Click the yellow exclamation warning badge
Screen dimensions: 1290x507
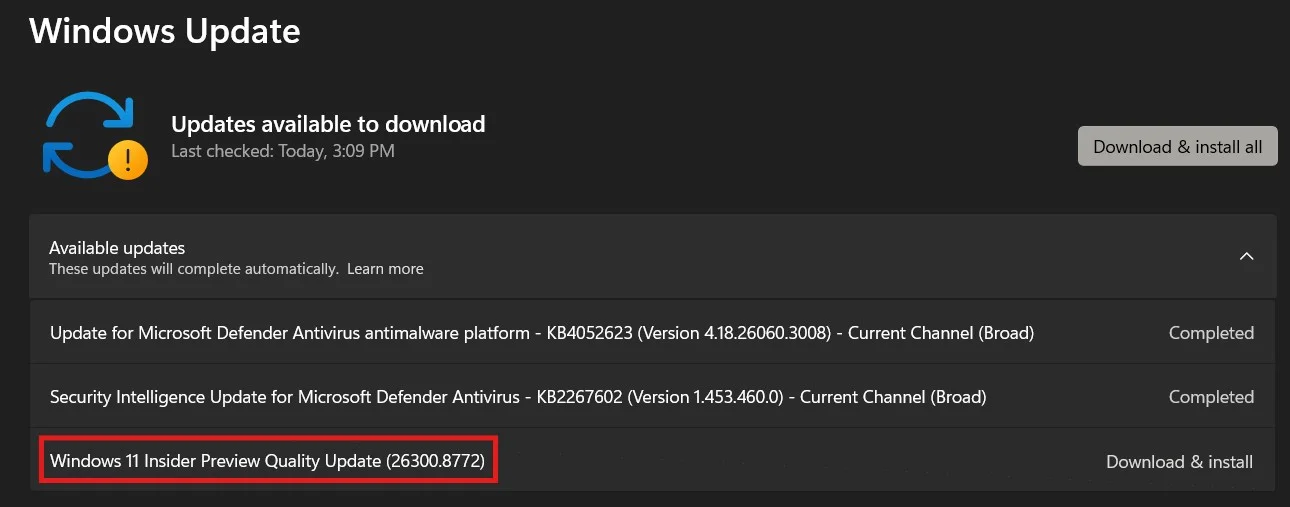[127, 159]
